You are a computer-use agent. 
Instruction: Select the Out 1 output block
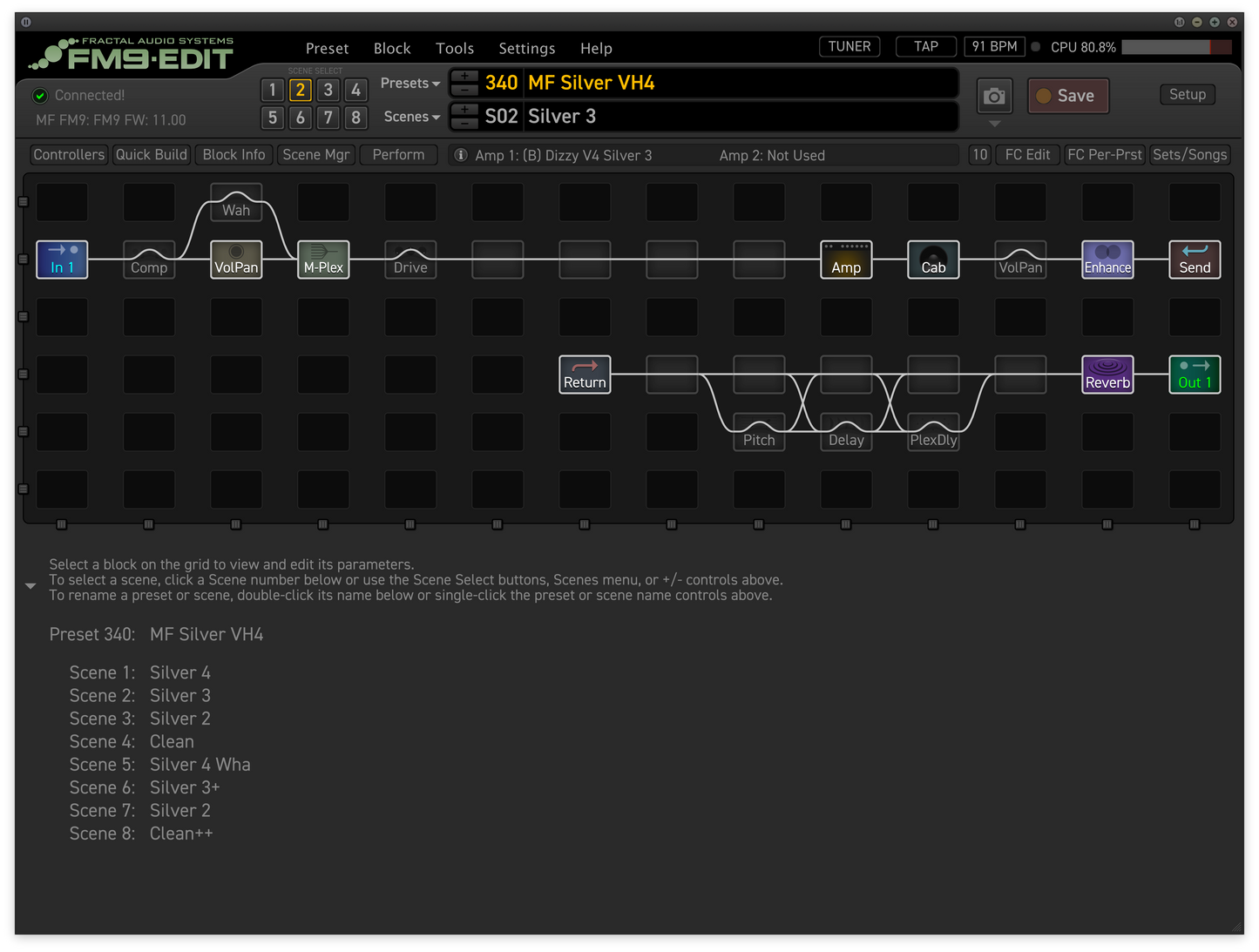1195,375
